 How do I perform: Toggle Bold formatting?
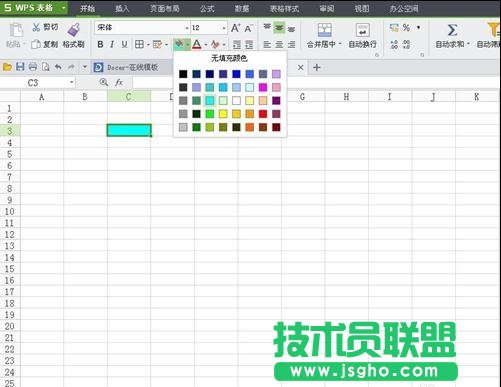[x=100, y=44]
